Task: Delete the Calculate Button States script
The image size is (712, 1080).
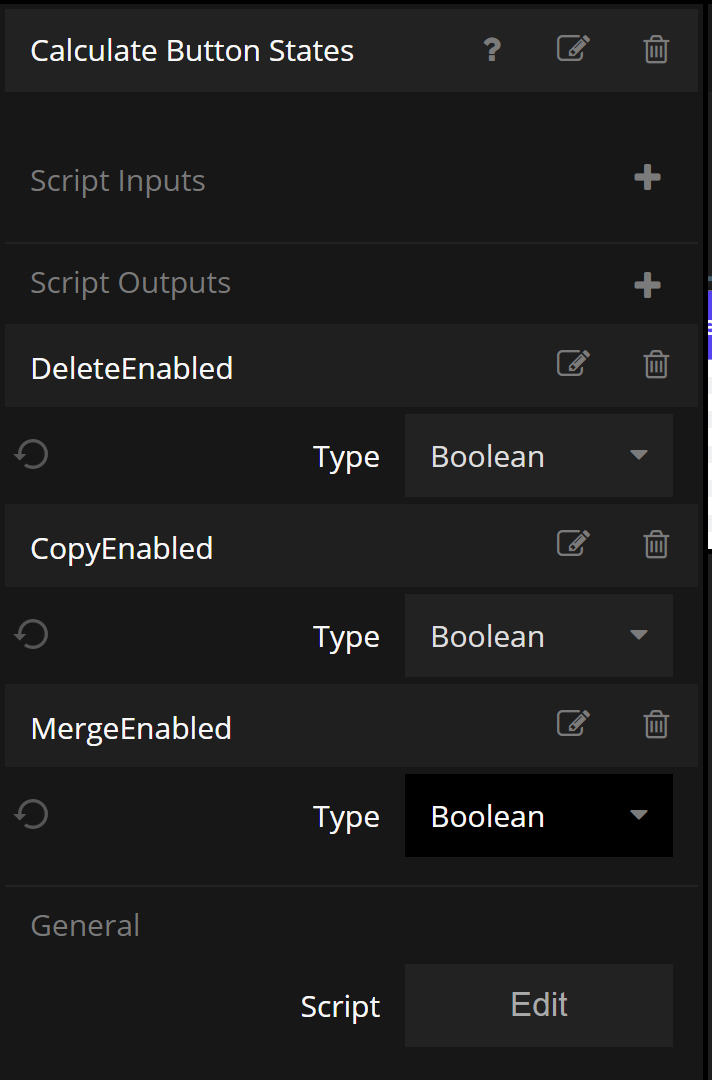Action: pos(656,49)
